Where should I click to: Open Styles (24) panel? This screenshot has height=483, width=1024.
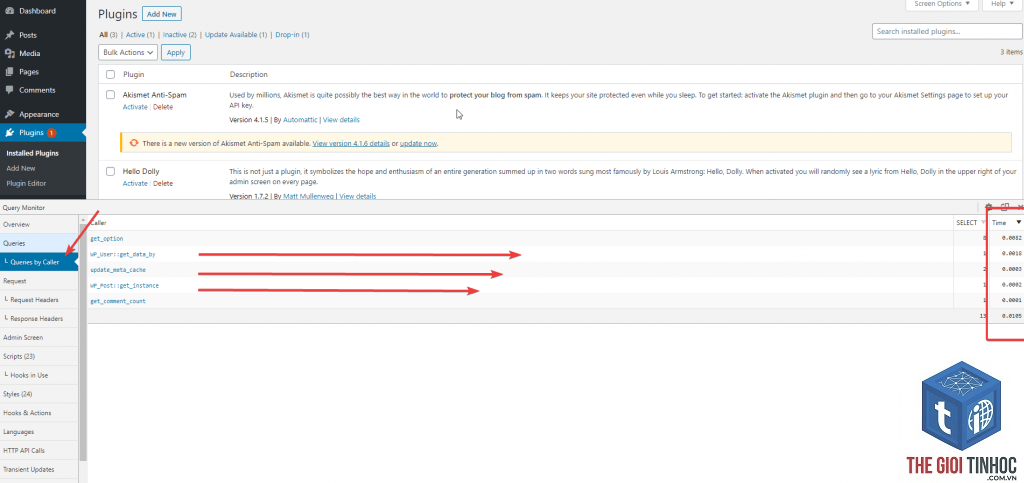[x=39, y=394]
